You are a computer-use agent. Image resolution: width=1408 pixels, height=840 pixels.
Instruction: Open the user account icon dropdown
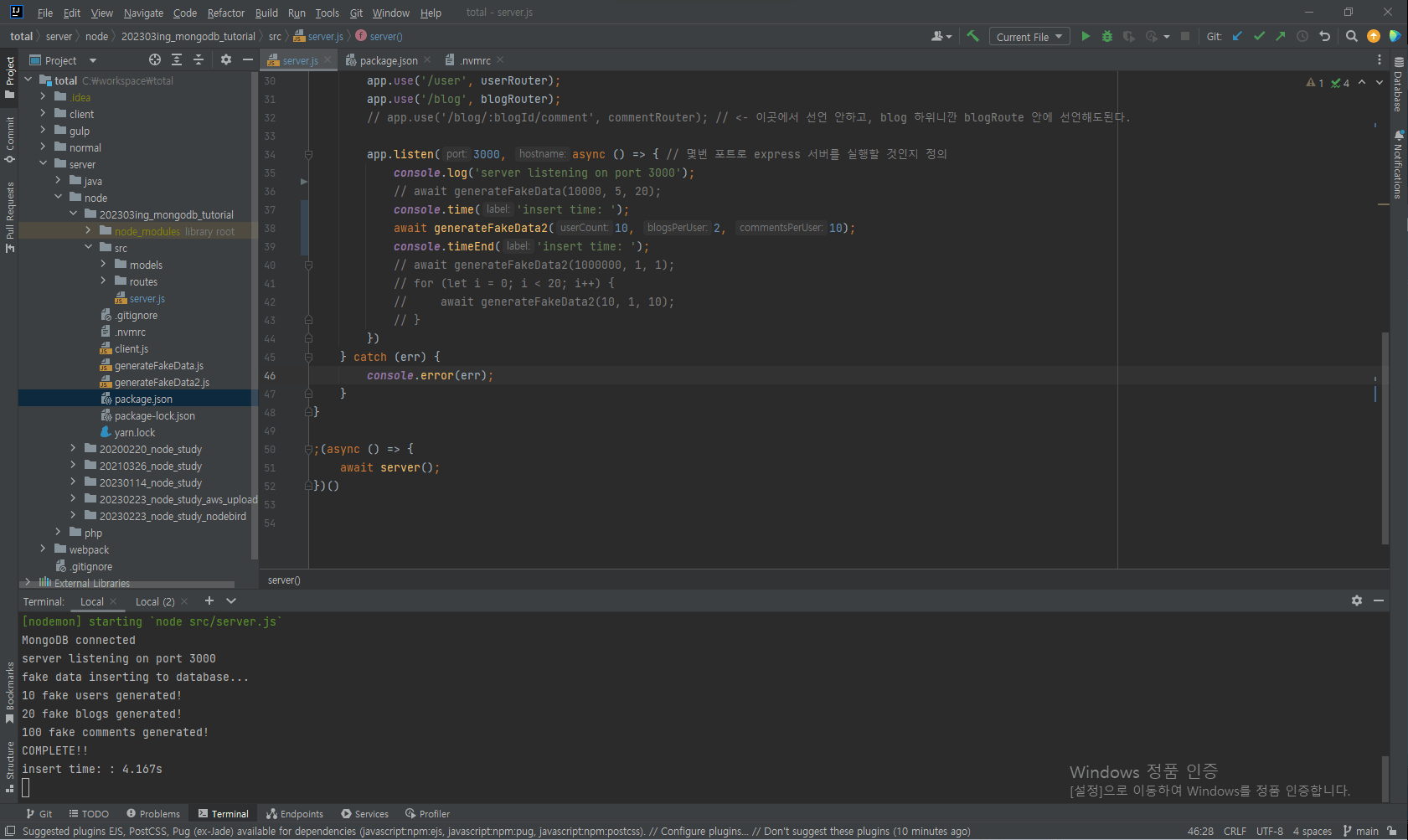(x=941, y=36)
